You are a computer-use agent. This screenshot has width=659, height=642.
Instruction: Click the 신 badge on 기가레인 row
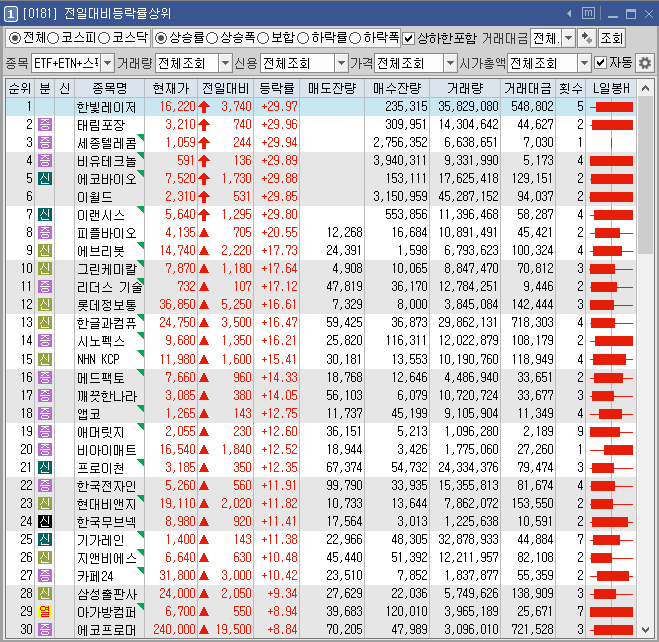click(45, 539)
